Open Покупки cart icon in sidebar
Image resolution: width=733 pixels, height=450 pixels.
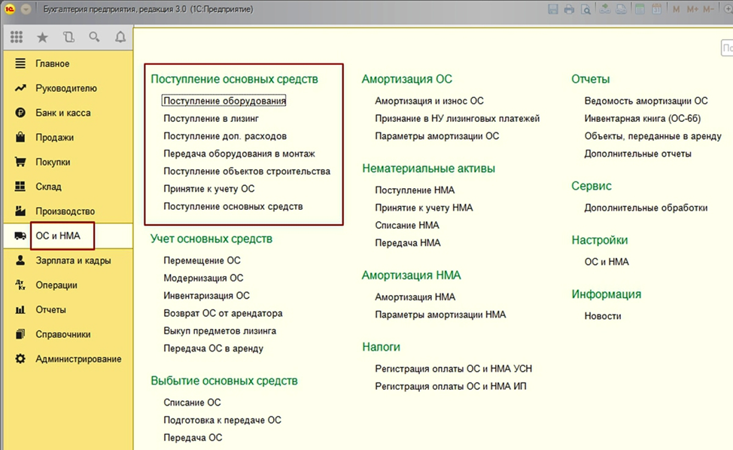coord(20,162)
